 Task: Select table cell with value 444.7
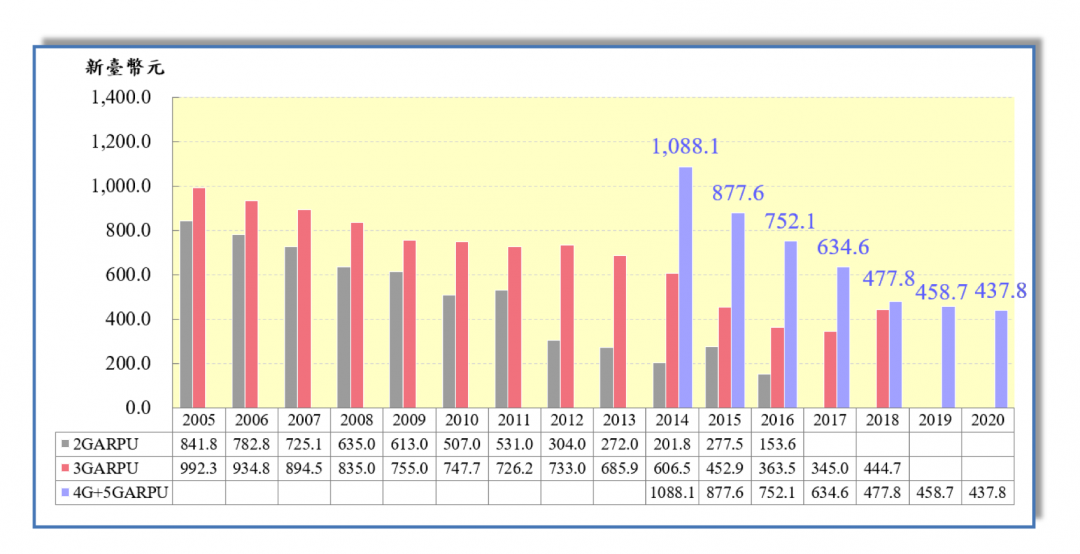click(881, 468)
